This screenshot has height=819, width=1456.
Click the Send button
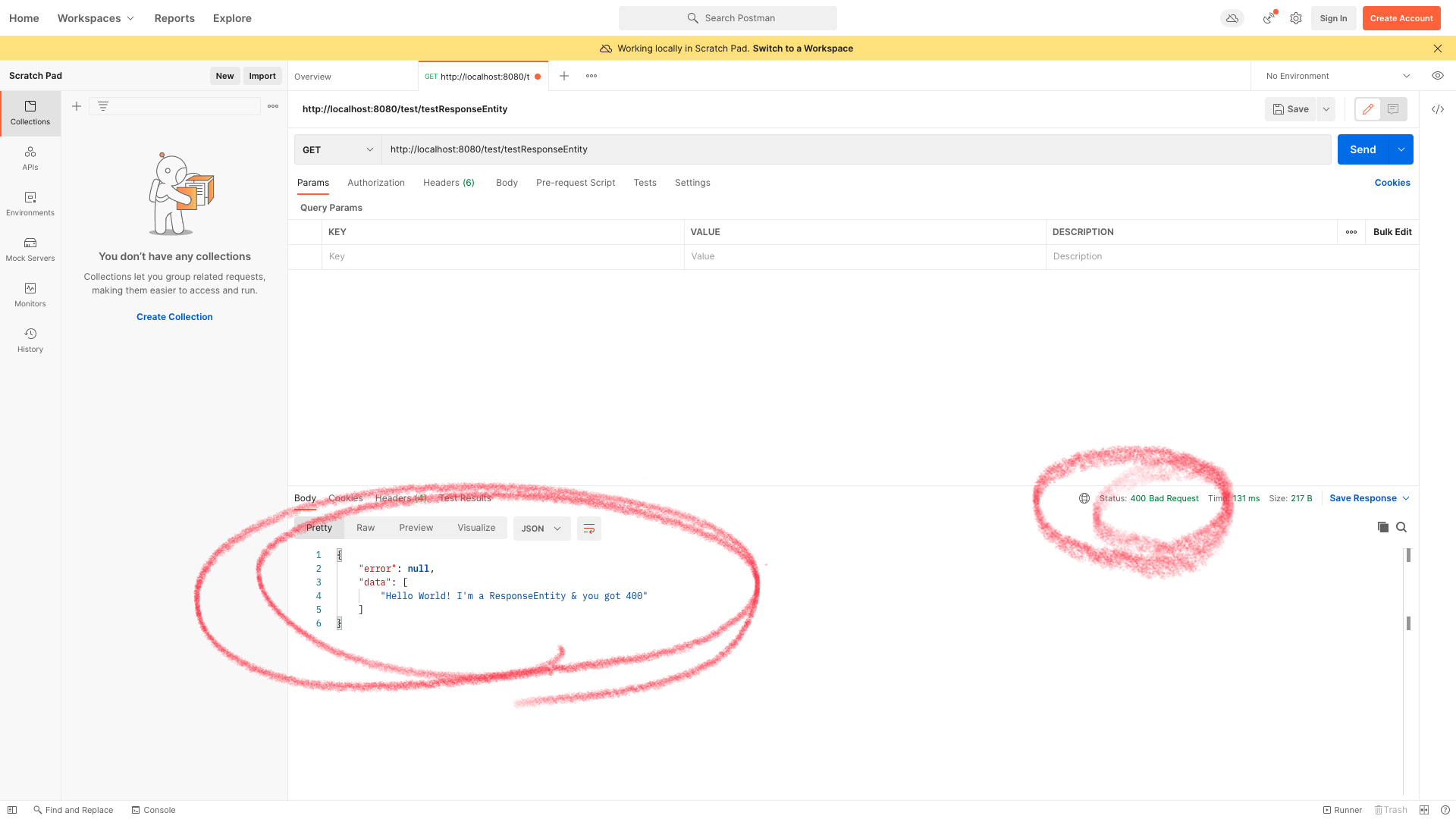click(1362, 149)
